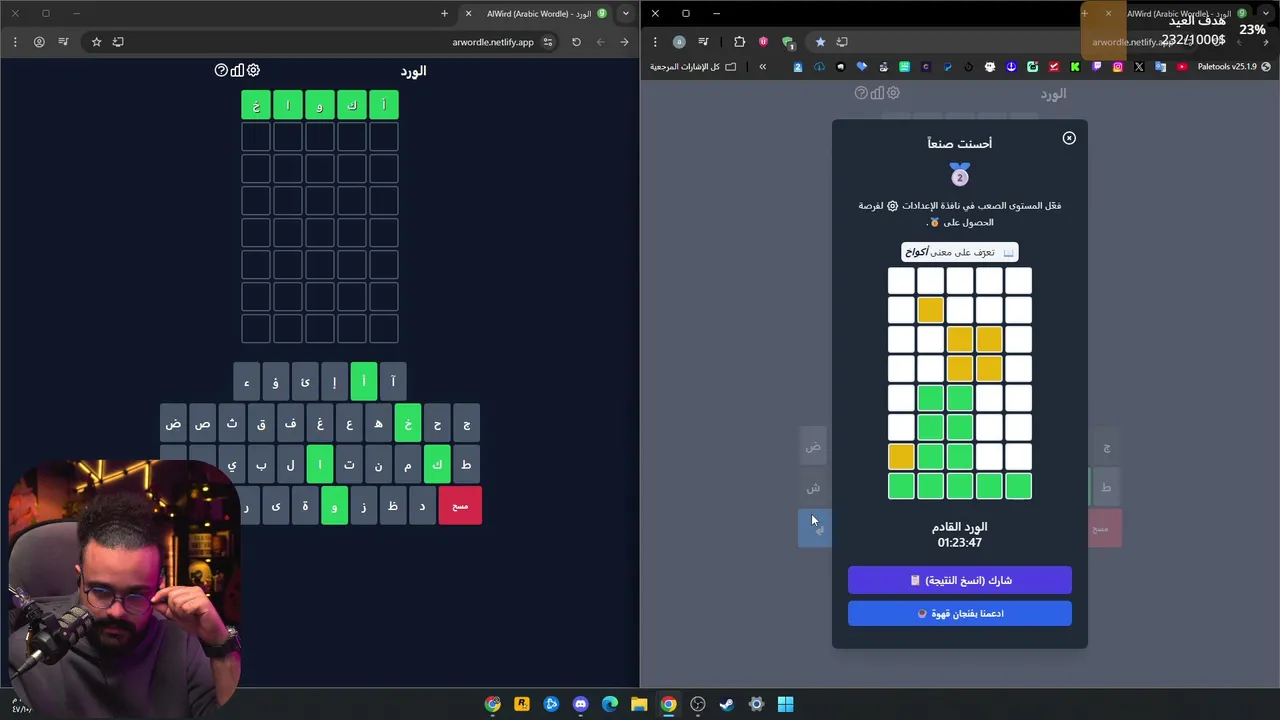The image size is (1280, 720).
Task: Tap the آ key in the top row
Action: point(393,381)
